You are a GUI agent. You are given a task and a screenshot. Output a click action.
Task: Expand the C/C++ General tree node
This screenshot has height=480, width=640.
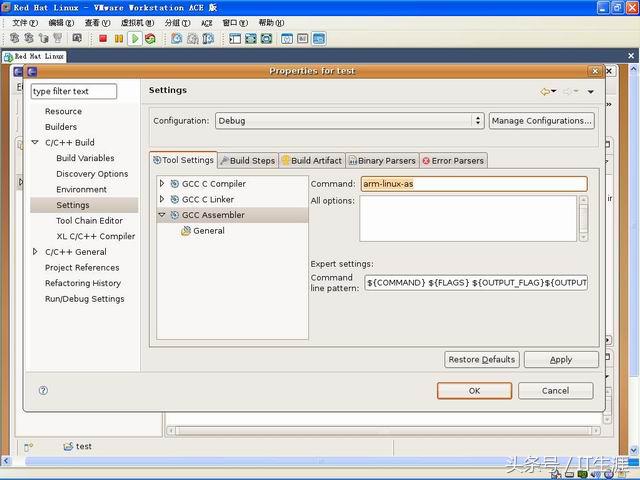(35, 252)
